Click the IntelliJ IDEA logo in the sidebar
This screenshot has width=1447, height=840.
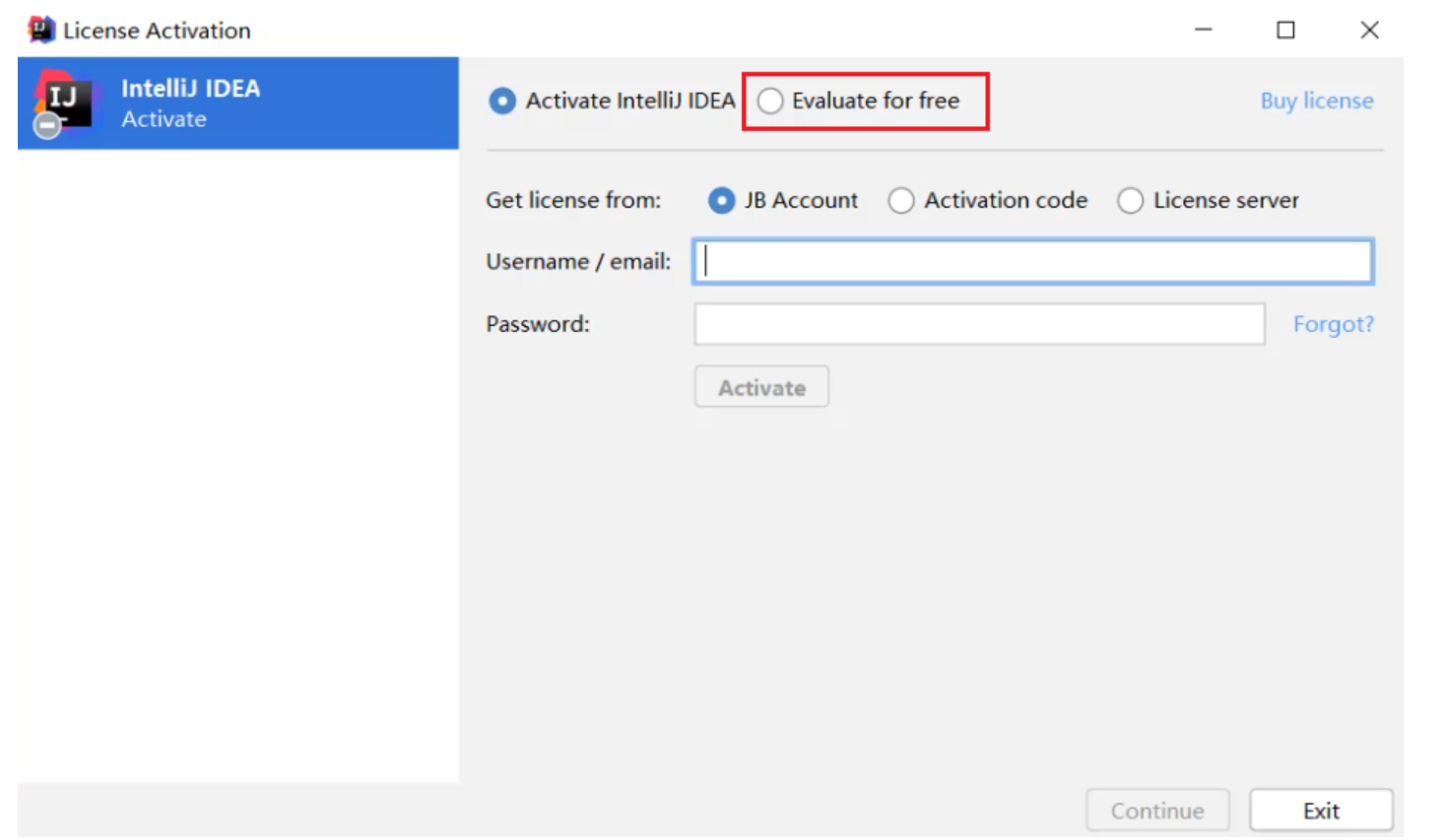64,102
